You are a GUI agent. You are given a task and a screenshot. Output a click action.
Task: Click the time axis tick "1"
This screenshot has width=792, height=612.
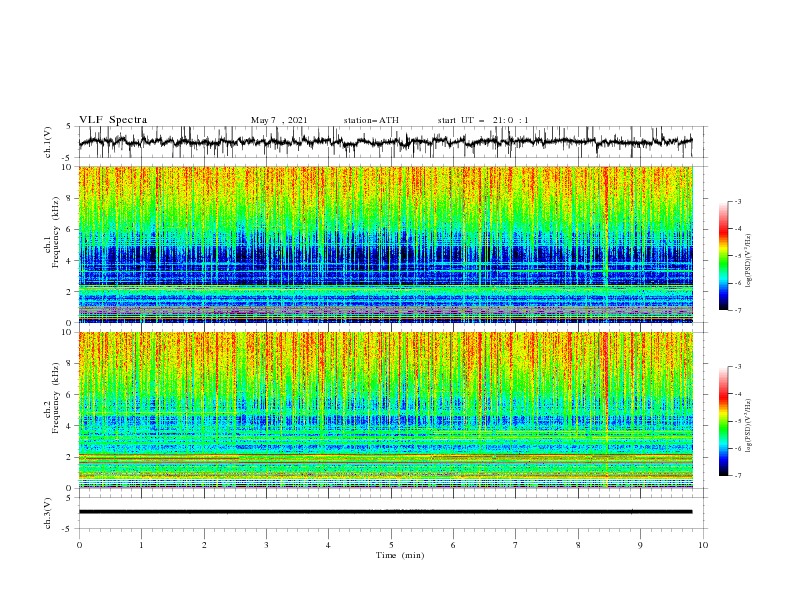(x=141, y=545)
